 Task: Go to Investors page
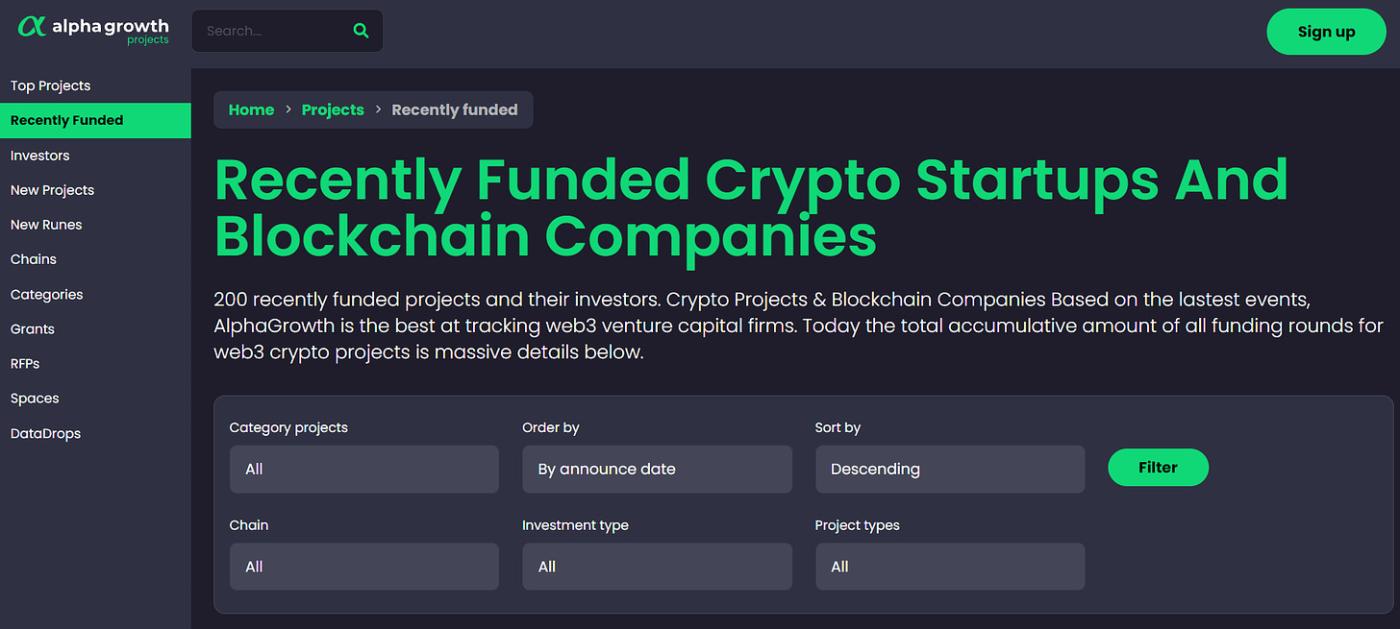(x=40, y=156)
